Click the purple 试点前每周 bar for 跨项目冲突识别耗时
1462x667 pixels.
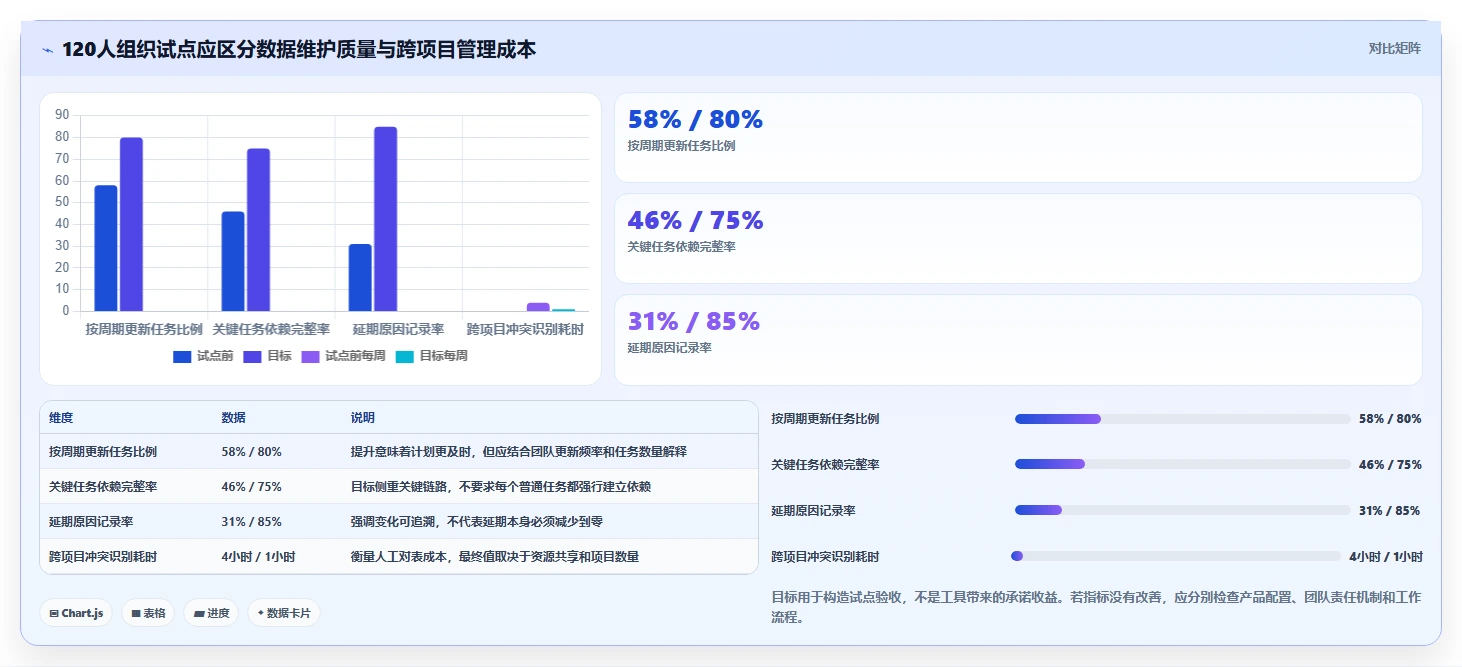tap(538, 307)
